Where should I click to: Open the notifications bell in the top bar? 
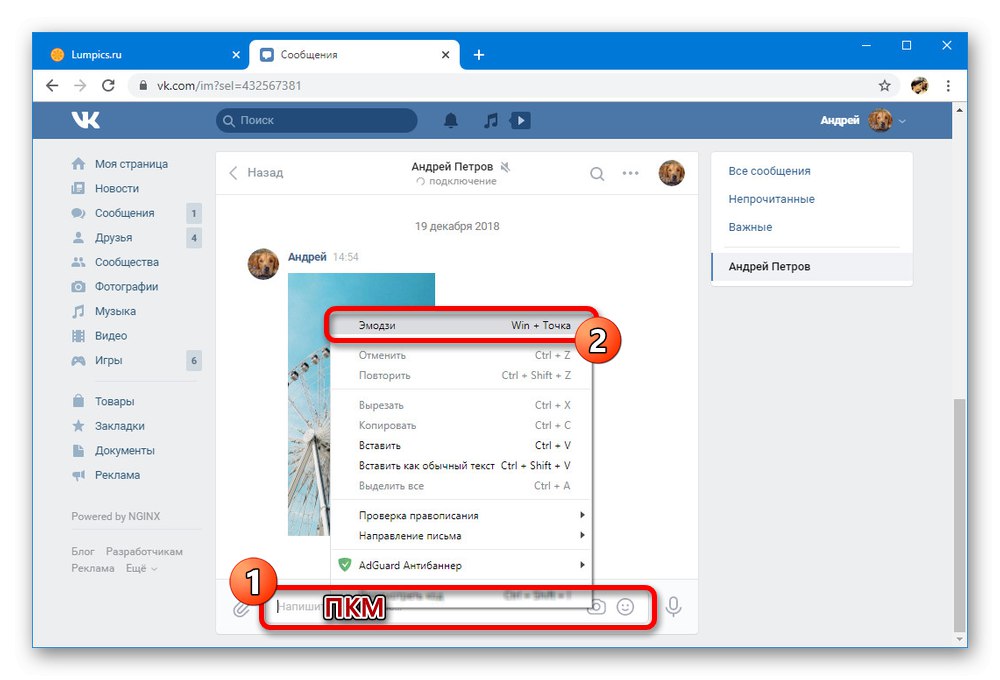tap(450, 120)
